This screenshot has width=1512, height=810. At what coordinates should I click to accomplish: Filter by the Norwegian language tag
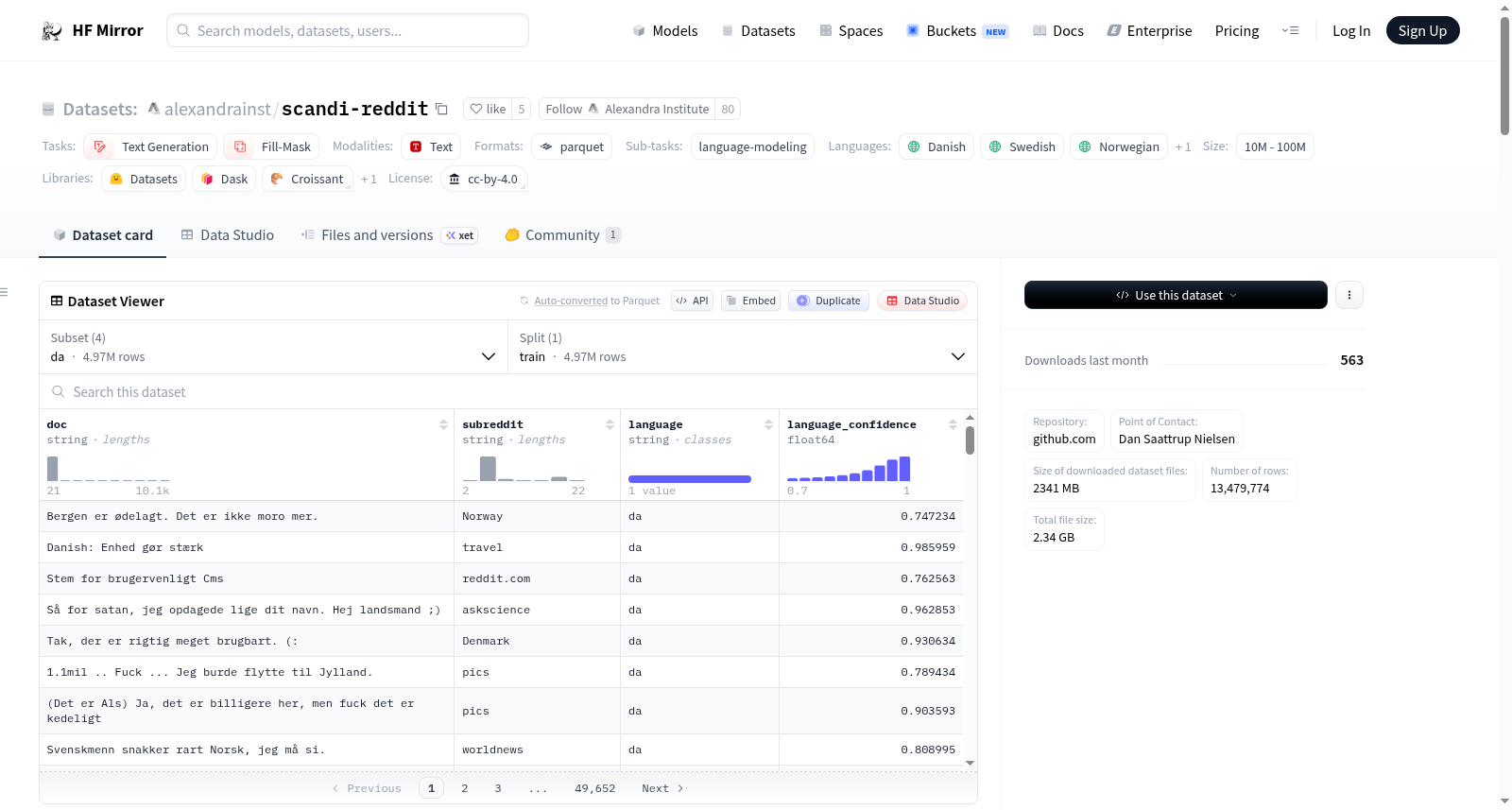[1119, 146]
